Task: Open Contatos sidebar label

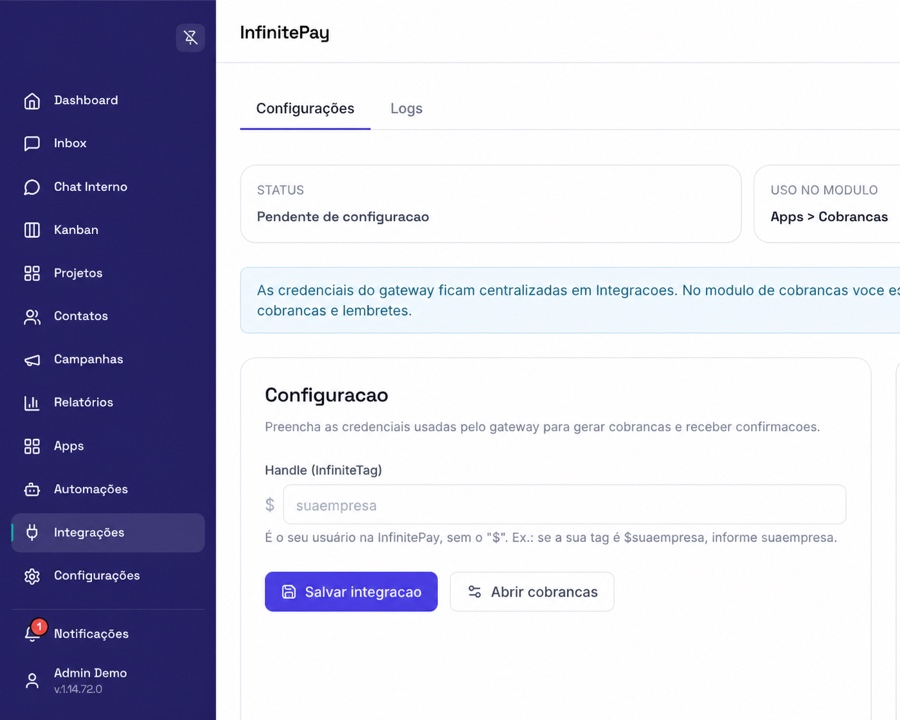Action: [81, 316]
